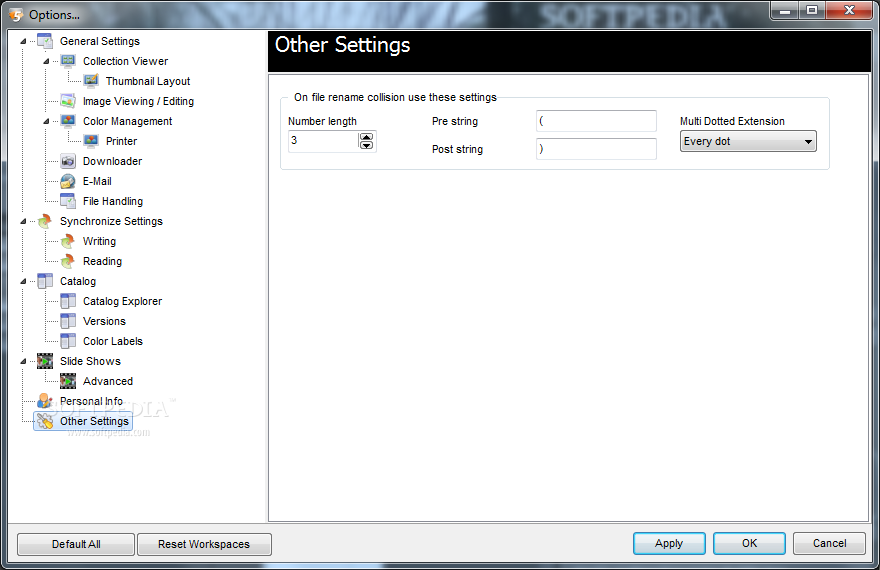The height and width of the screenshot is (570, 880).
Task: Select Catalog in the tree
Action: tap(78, 281)
